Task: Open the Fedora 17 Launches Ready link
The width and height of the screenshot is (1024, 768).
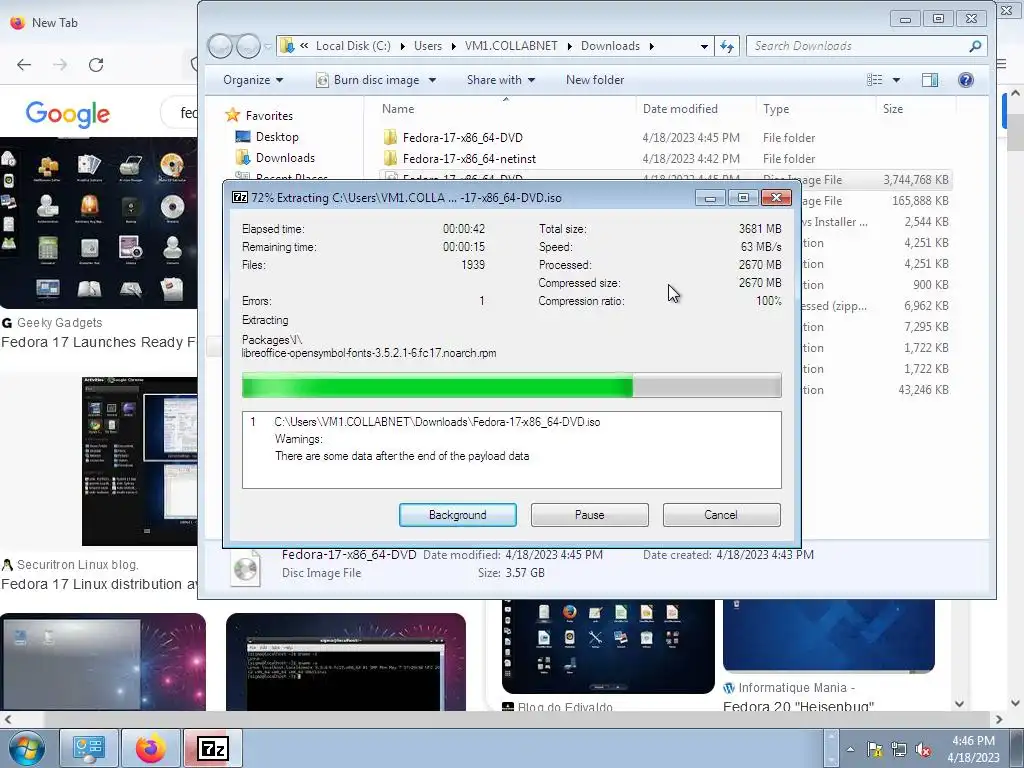Action: point(98,342)
